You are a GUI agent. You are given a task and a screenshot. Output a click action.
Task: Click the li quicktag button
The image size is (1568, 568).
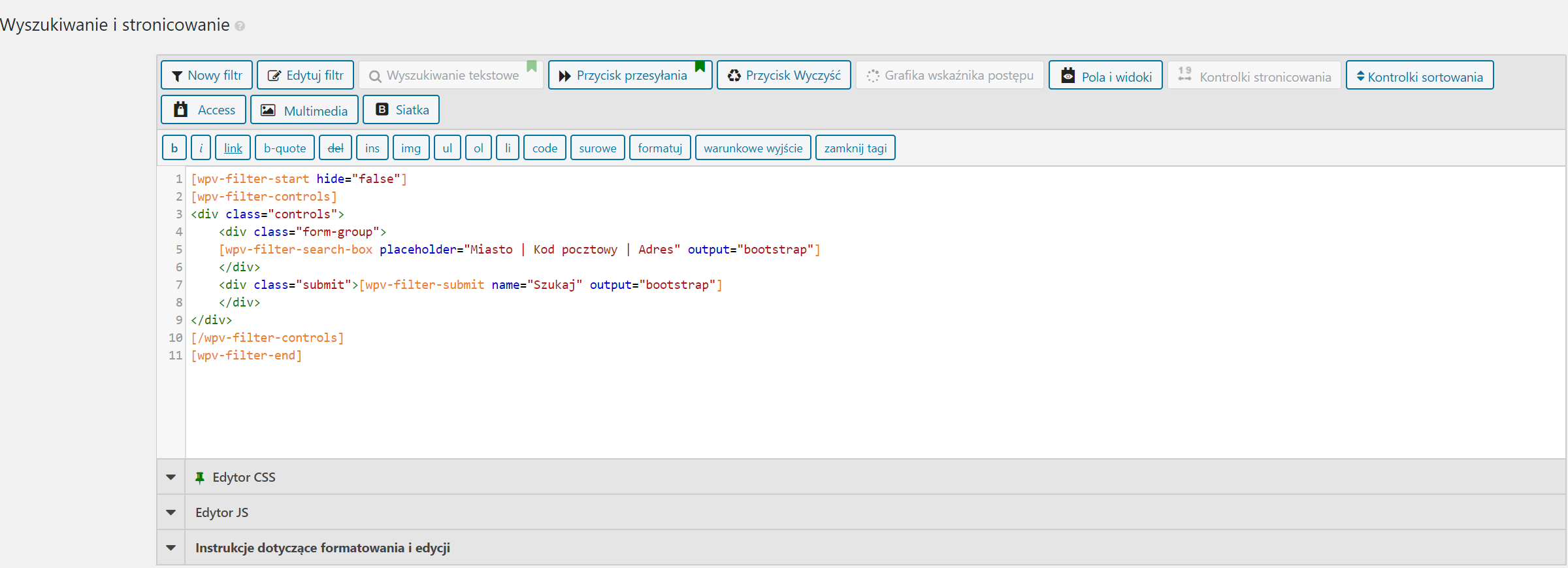[508, 148]
